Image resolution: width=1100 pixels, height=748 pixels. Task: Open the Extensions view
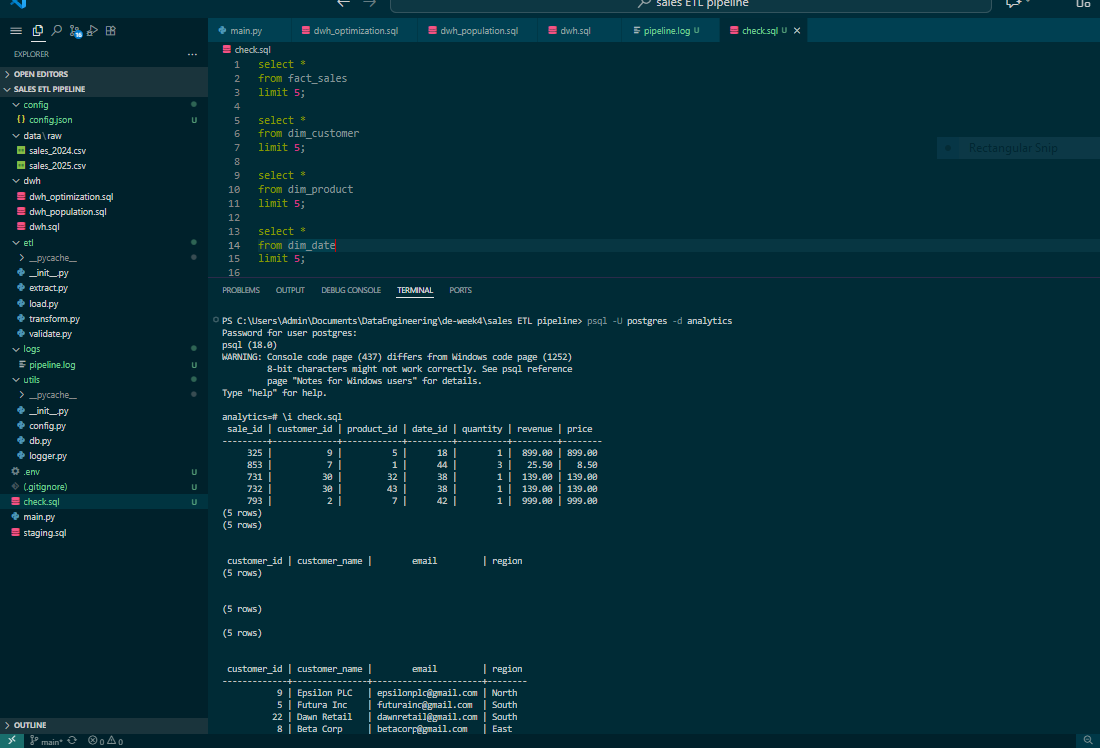(110, 31)
